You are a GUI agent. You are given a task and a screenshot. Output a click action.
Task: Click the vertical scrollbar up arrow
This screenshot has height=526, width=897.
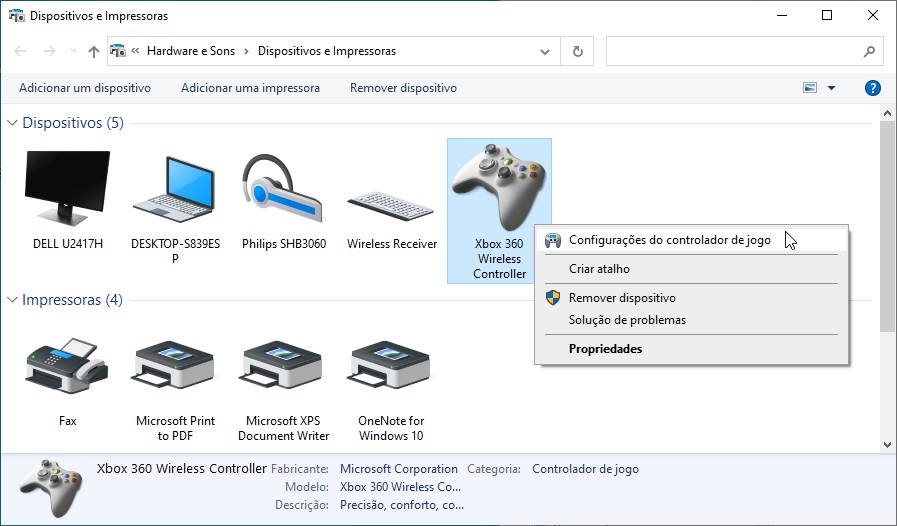point(887,113)
